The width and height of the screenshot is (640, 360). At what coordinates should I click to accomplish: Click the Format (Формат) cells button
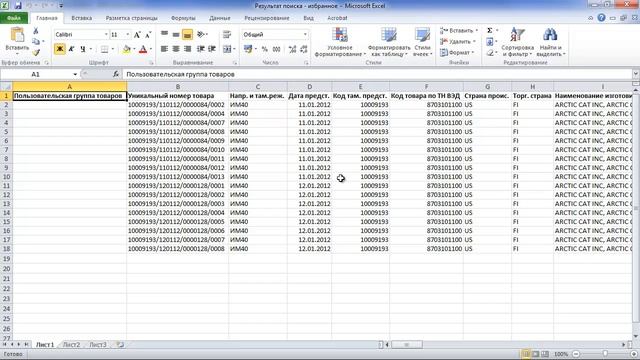click(457, 53)
